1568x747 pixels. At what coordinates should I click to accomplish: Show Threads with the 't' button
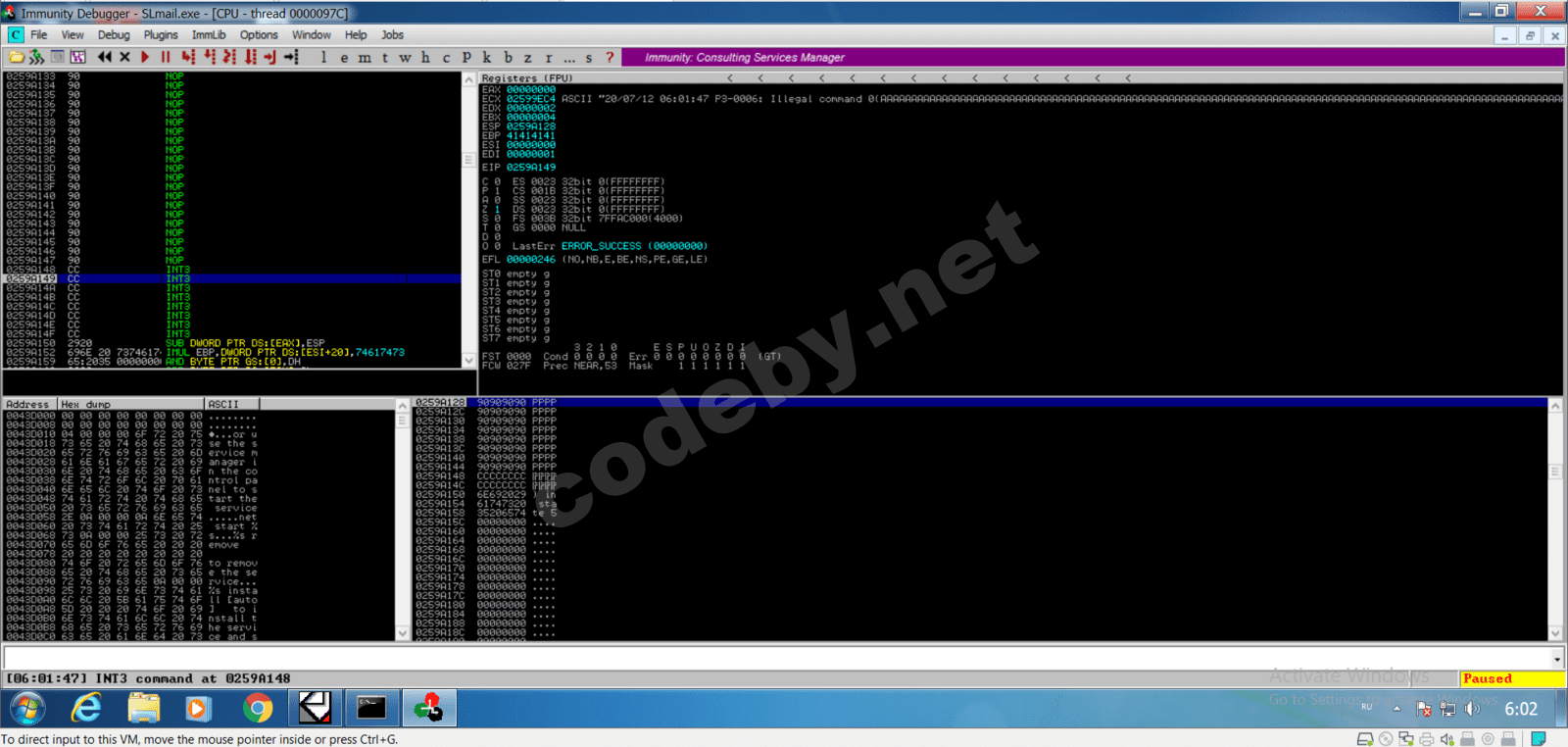point(385,58)
